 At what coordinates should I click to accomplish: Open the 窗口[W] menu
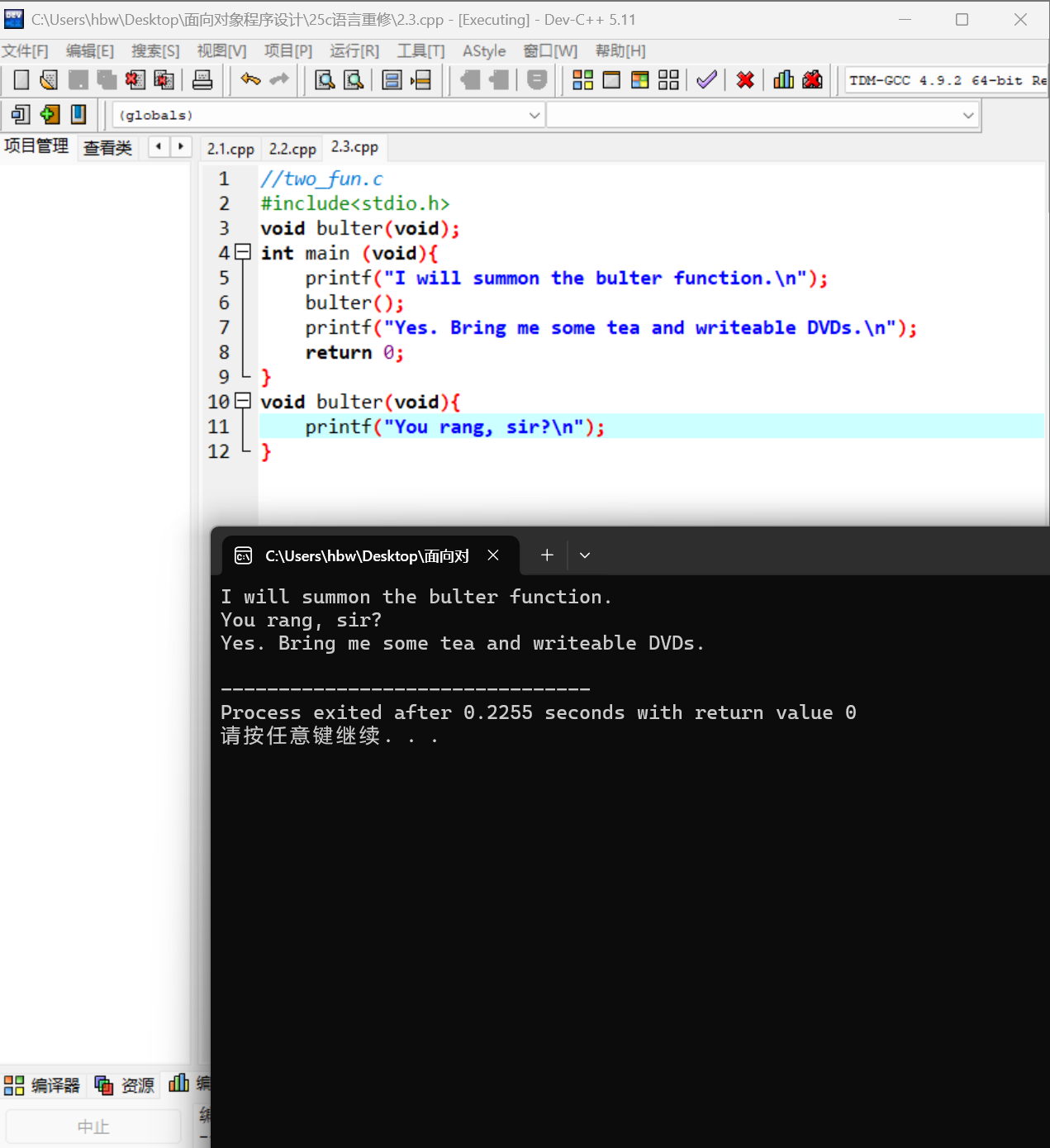pos(550,51)
